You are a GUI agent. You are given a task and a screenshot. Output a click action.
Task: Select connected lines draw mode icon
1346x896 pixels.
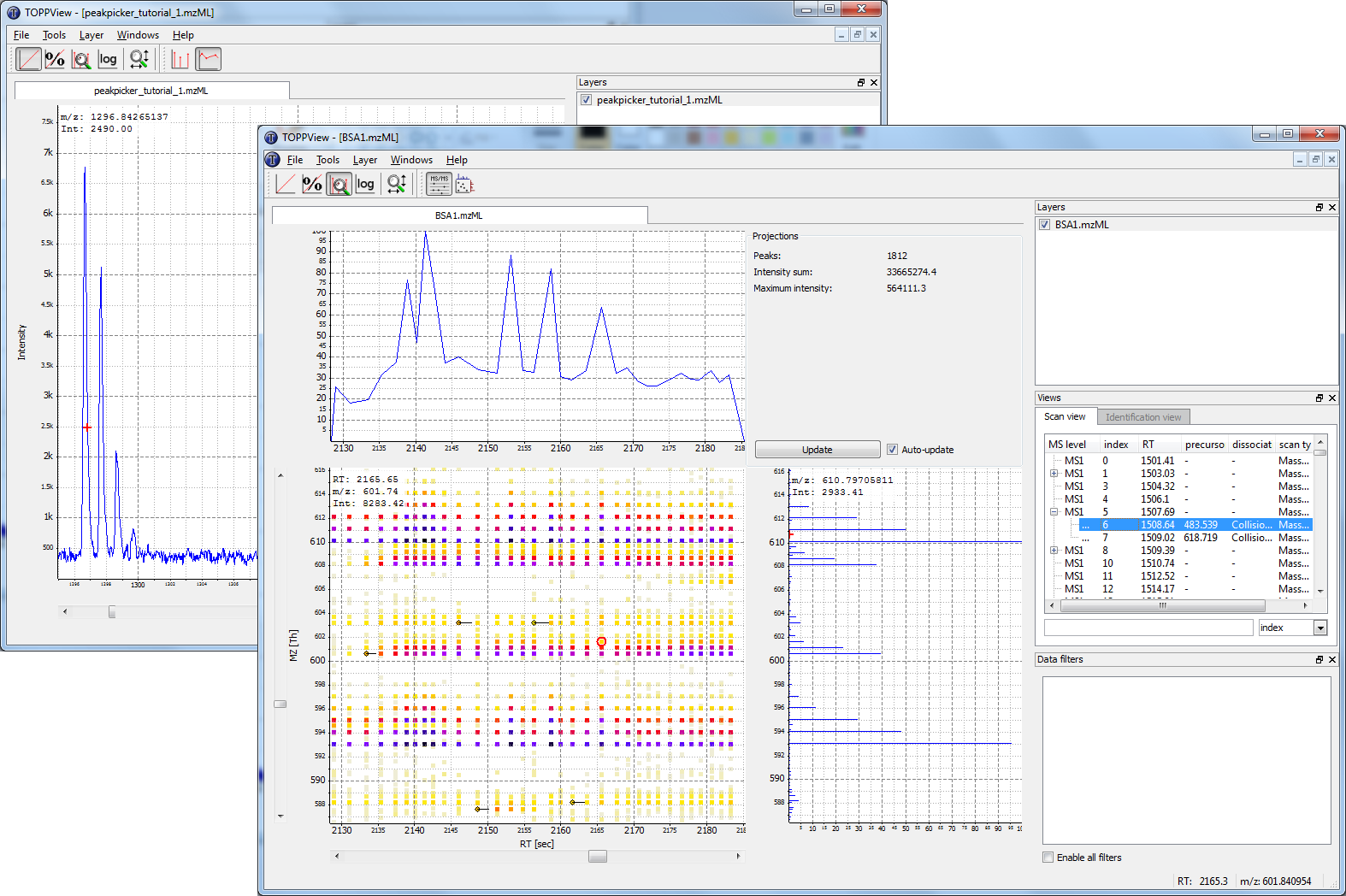click(209, 59)
